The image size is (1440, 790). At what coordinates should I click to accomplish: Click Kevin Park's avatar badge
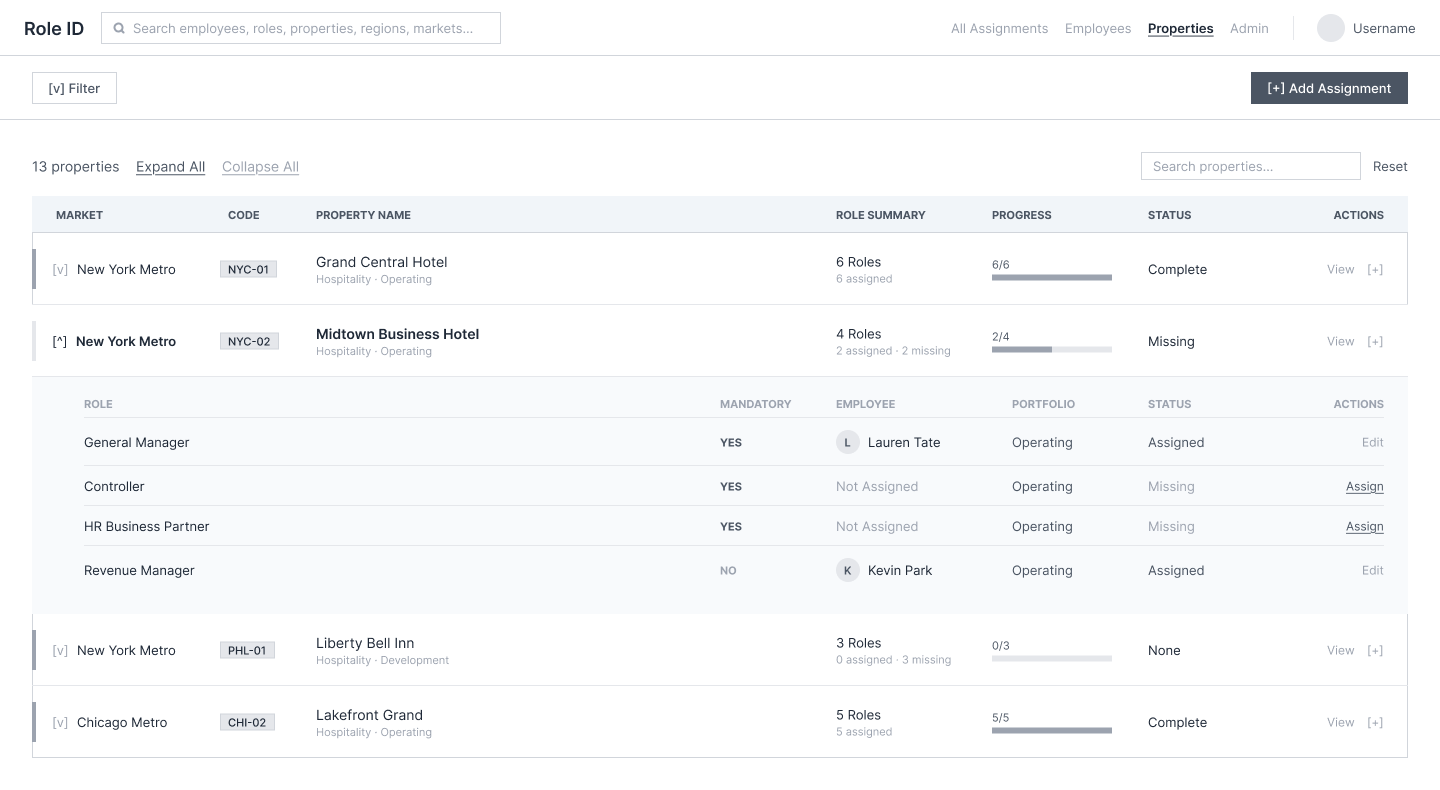pyautogui.click(x=848, y=570)
